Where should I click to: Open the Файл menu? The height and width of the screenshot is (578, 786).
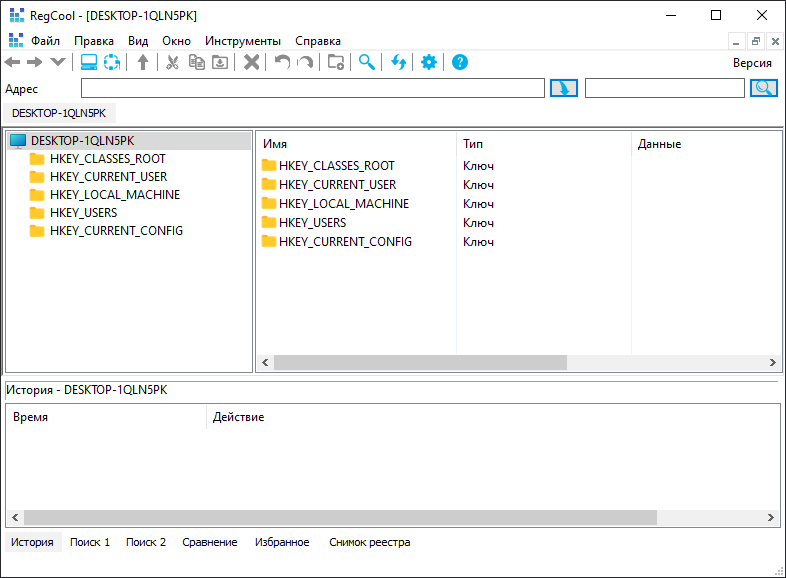[x=45, y=41]
